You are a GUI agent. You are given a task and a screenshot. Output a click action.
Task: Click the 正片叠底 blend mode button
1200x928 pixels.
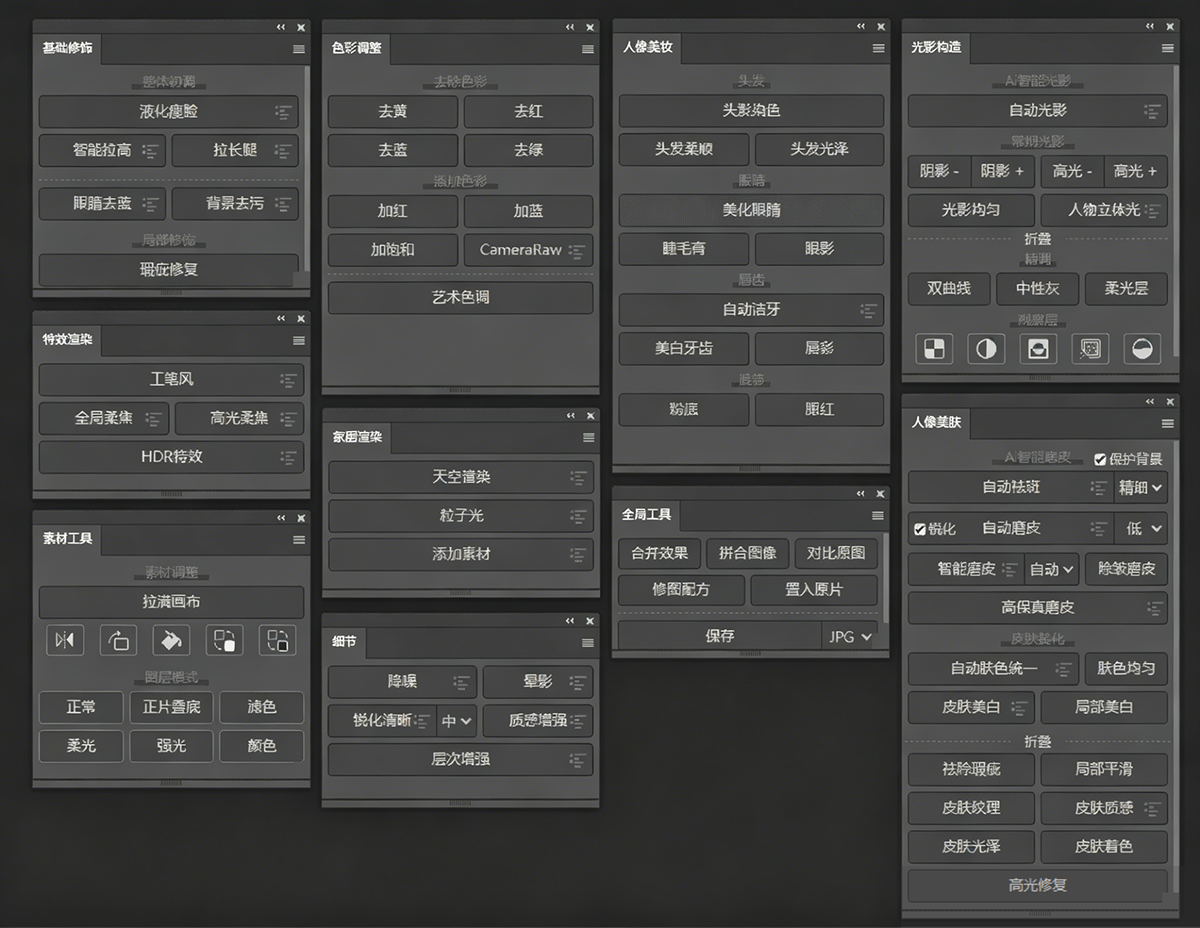point(171,707)
